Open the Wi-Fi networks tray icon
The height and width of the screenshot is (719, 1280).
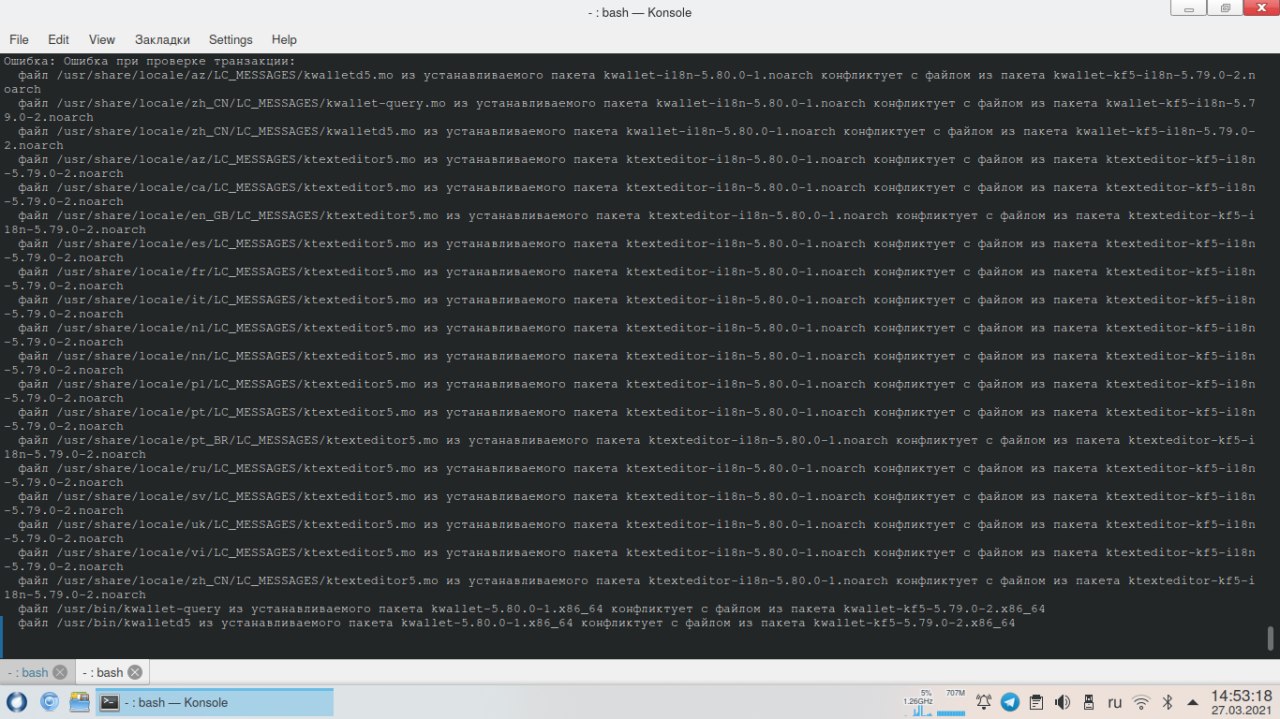1141,702
